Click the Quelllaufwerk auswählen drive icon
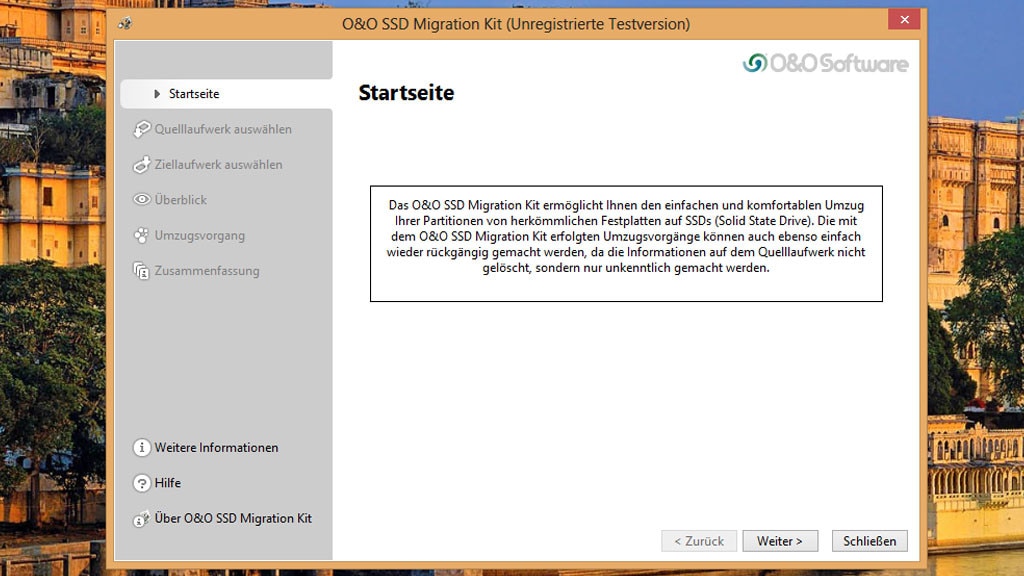The image size is (1024, 576). pyautogui.click(x=141, y=129)
